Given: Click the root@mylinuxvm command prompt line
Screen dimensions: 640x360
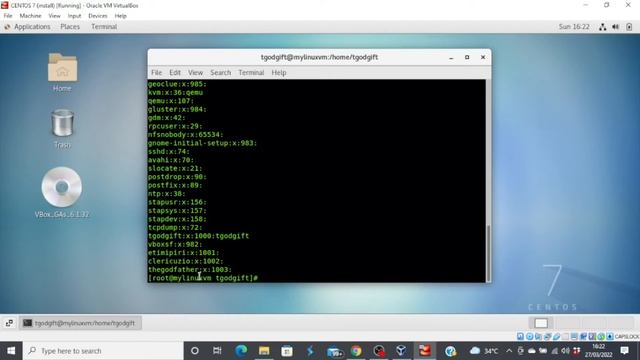Looking at the screenshot, I should [203, 278].
